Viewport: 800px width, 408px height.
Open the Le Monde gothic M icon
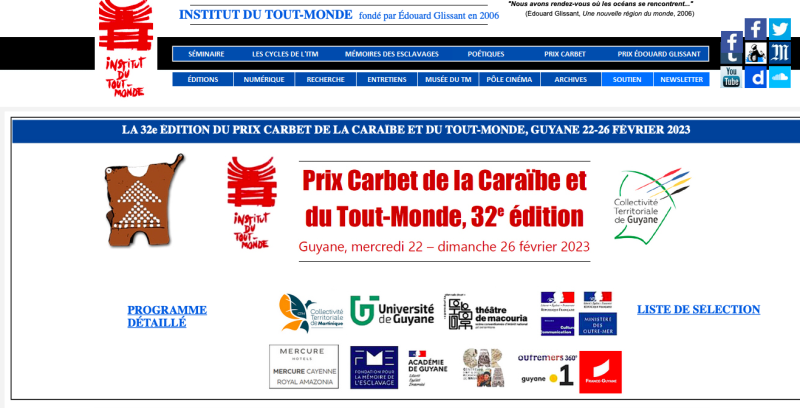pyautogui.click(x=780, y=53)
